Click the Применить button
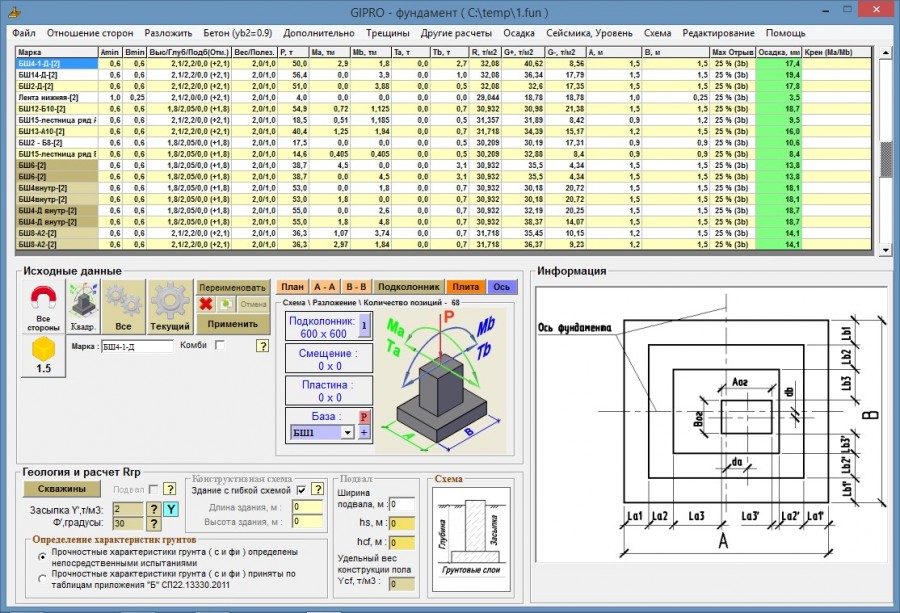The height and width of the screenshot is (613, 900). (x=232, y=324)
